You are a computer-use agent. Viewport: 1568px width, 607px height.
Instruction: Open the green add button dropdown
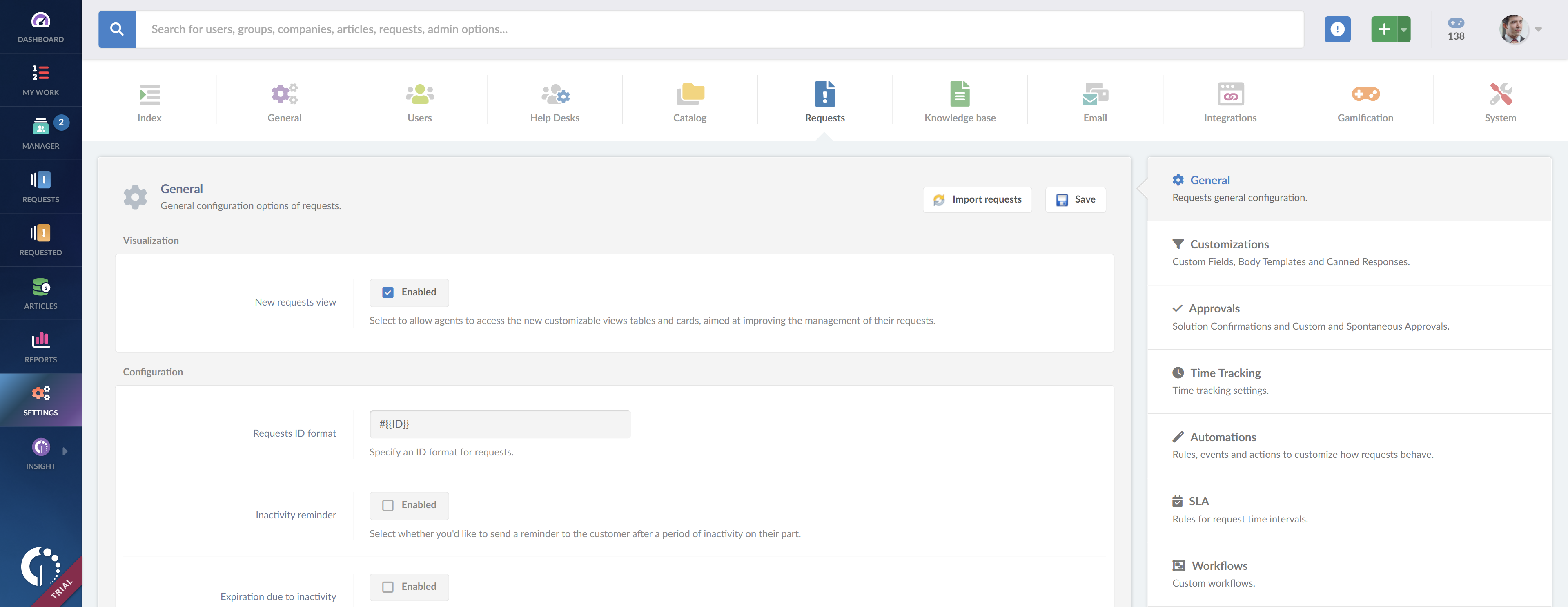pyautogui.click(x=1404, y=29)
